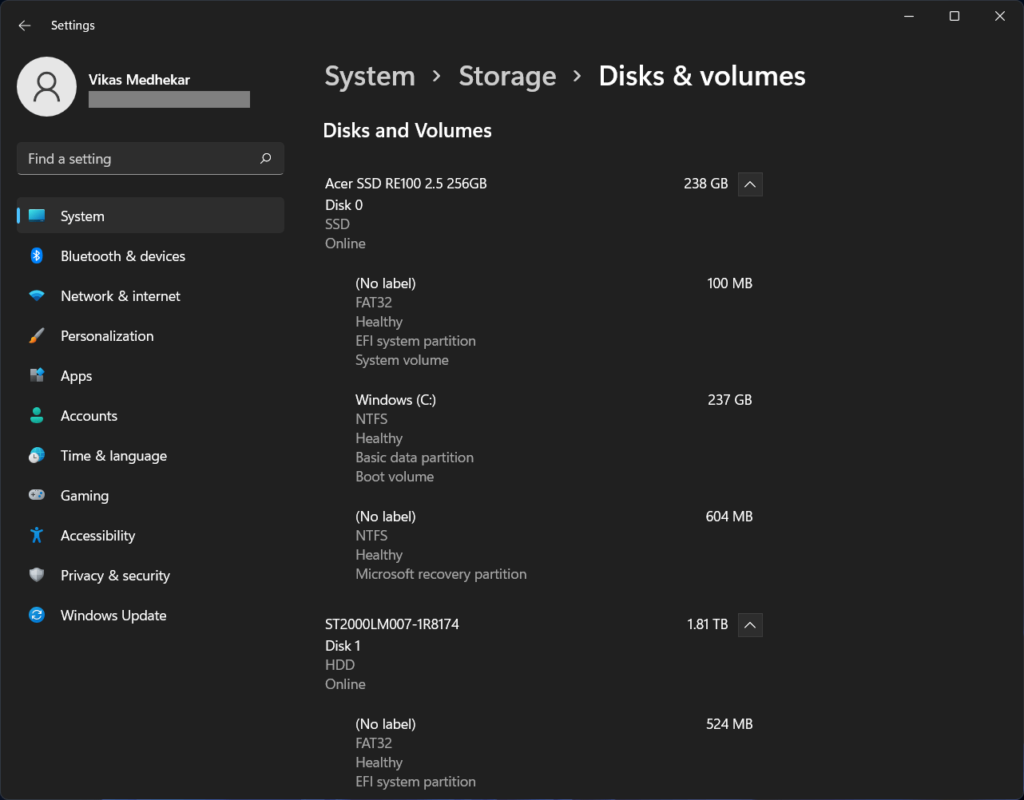Viewport: 1024px width, 800px height.
Task: Click the Network wifi icon in sidebar
Action: (37, 296)
